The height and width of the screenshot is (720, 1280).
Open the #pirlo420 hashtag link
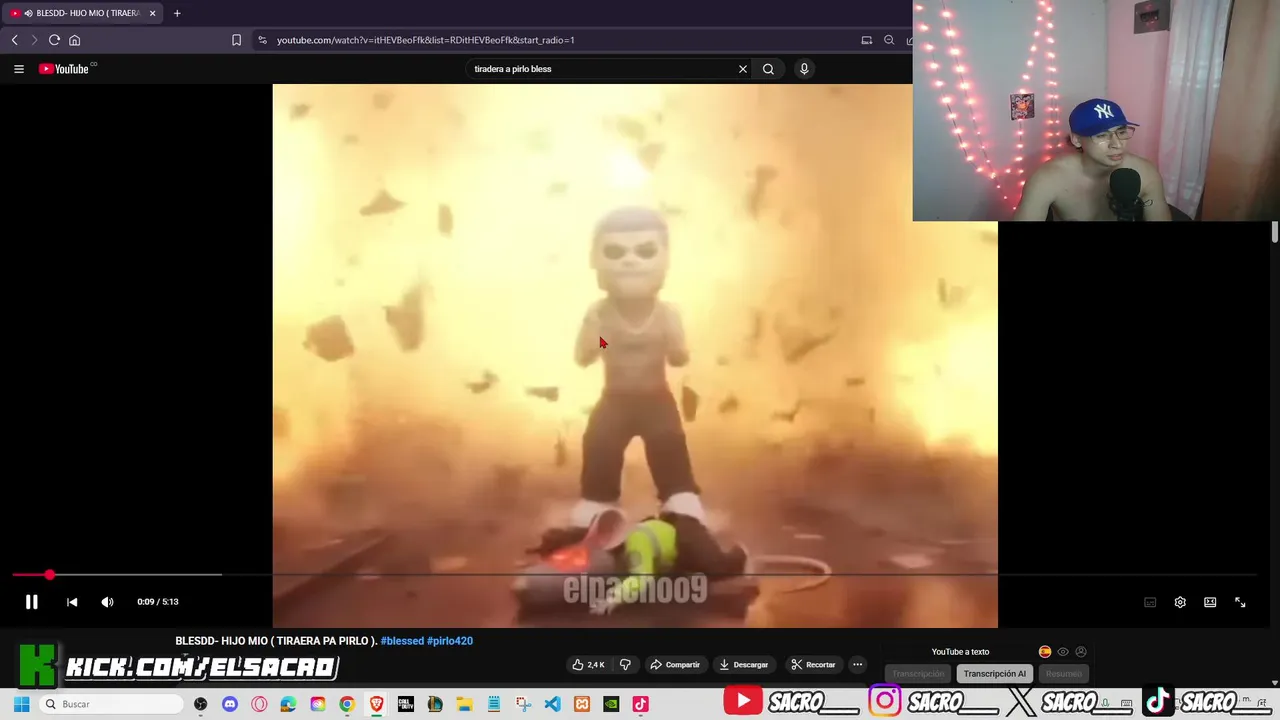(450, 641)
